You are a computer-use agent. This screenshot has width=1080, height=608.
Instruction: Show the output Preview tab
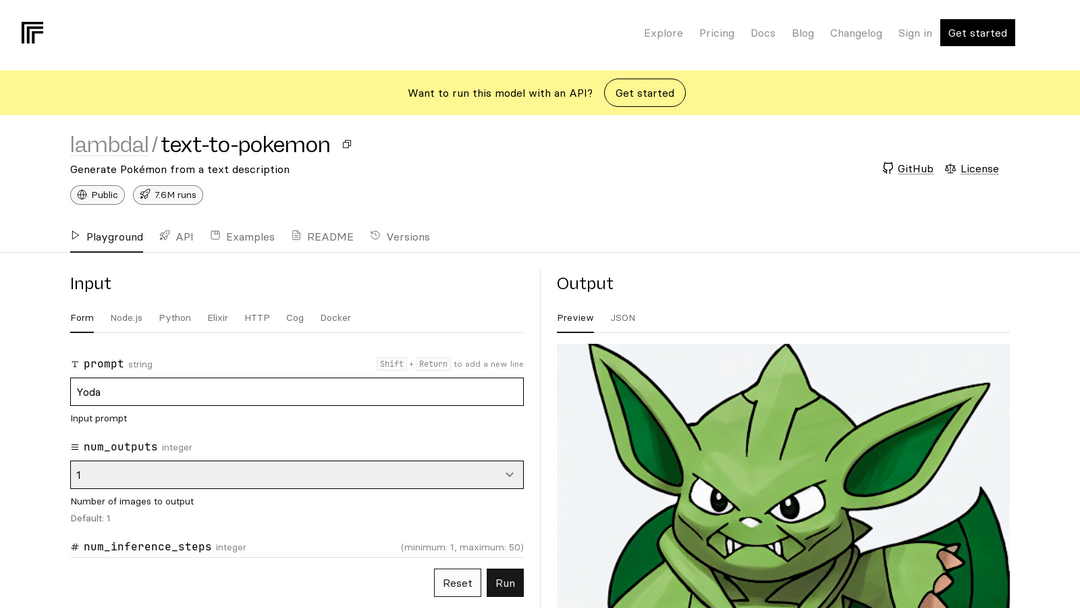tap(575, 317)
